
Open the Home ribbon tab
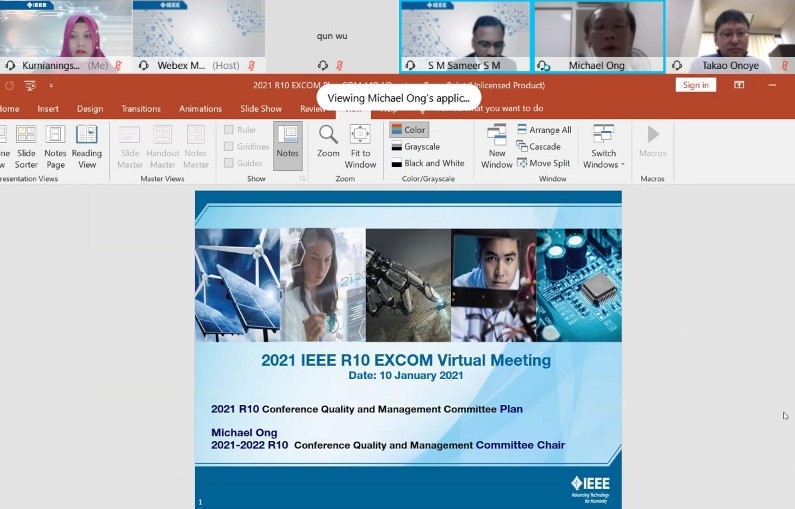click(x=10, y=108)
